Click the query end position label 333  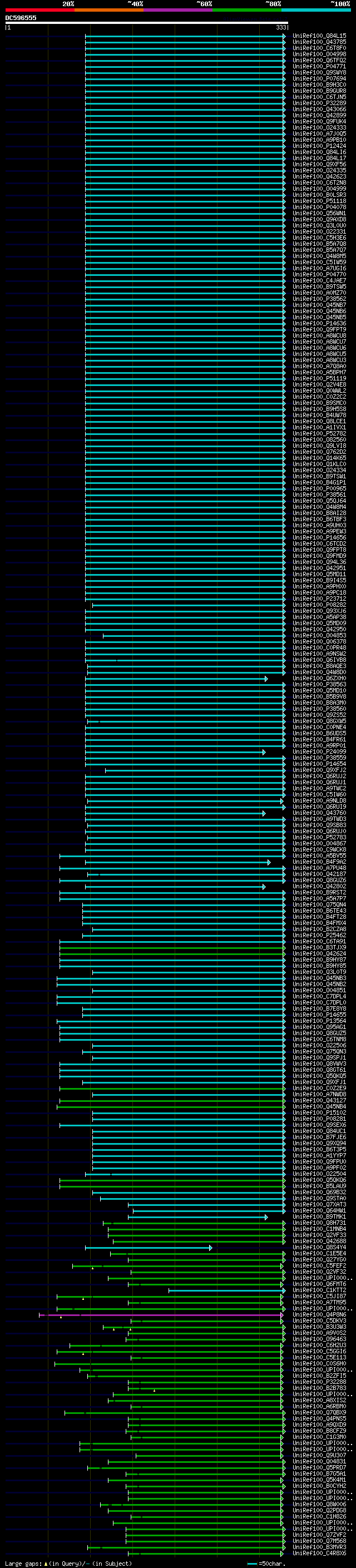[281, 27]
